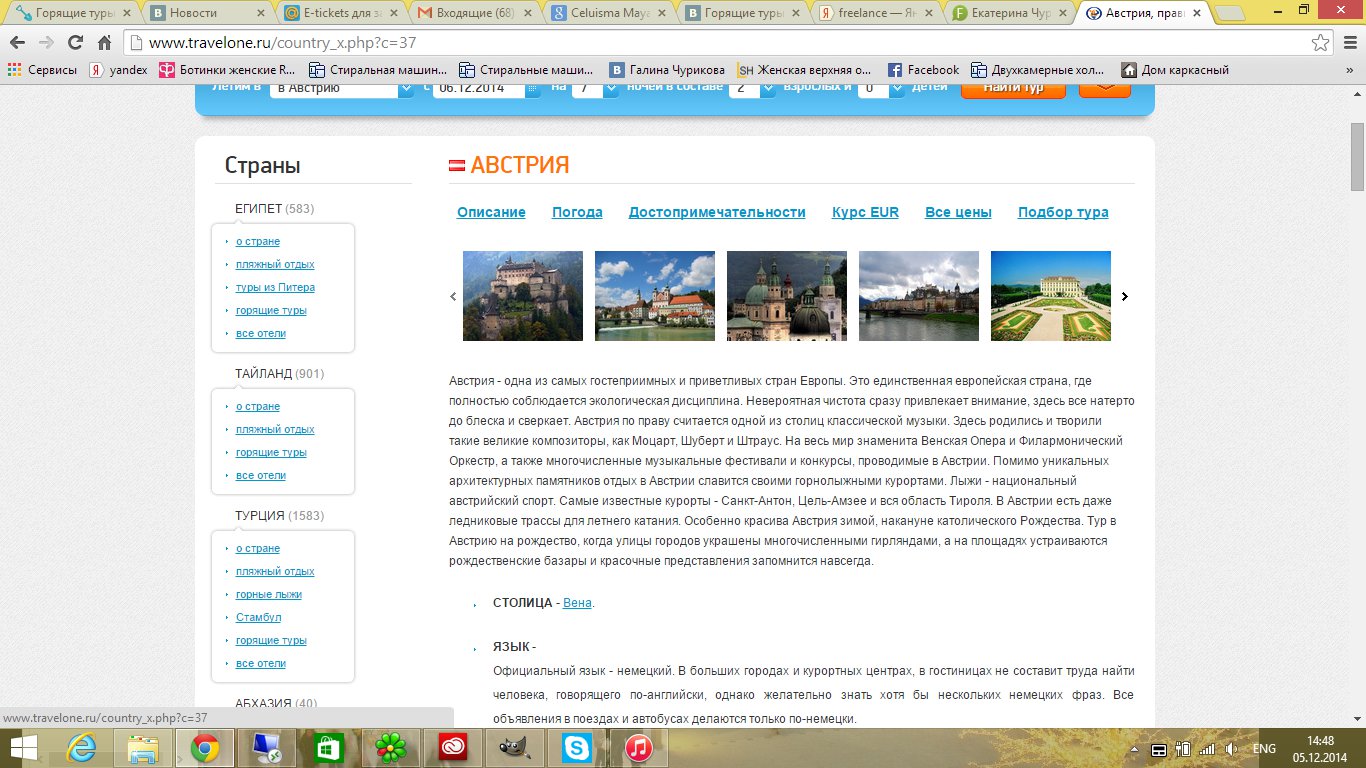Open ICQ flower icon in taskbar

tap(390, 748)
